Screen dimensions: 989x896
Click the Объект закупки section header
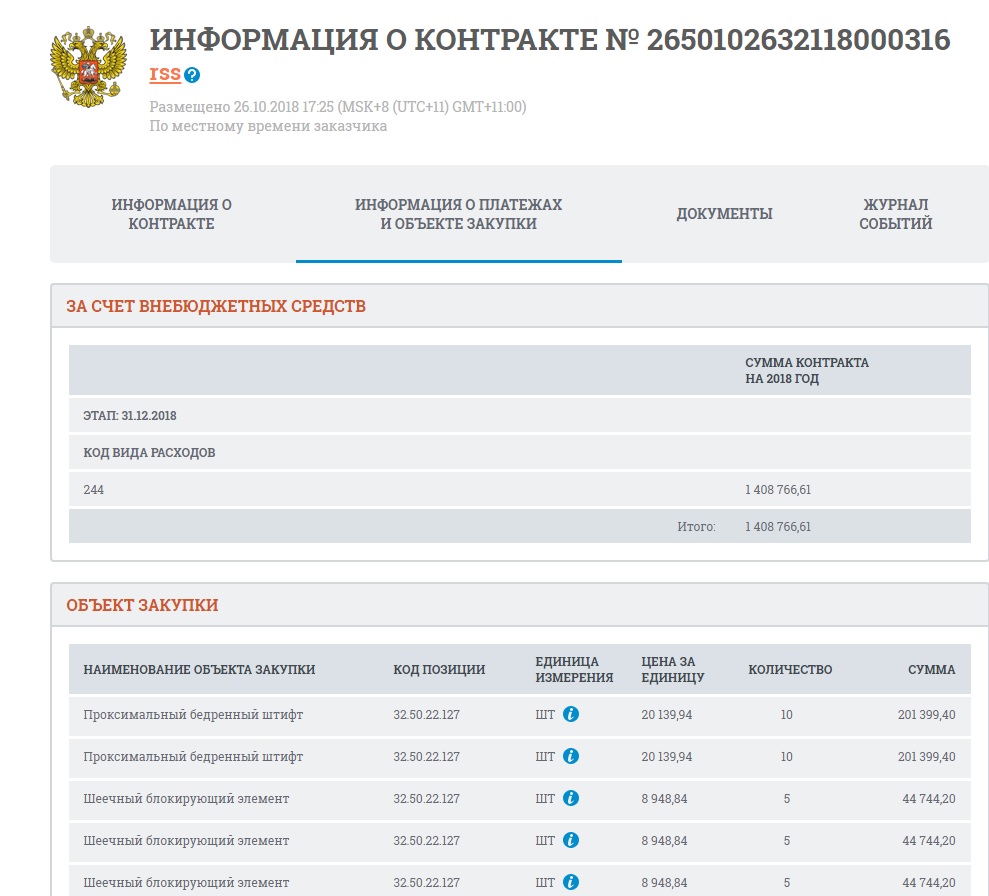[x=142, y=605]
